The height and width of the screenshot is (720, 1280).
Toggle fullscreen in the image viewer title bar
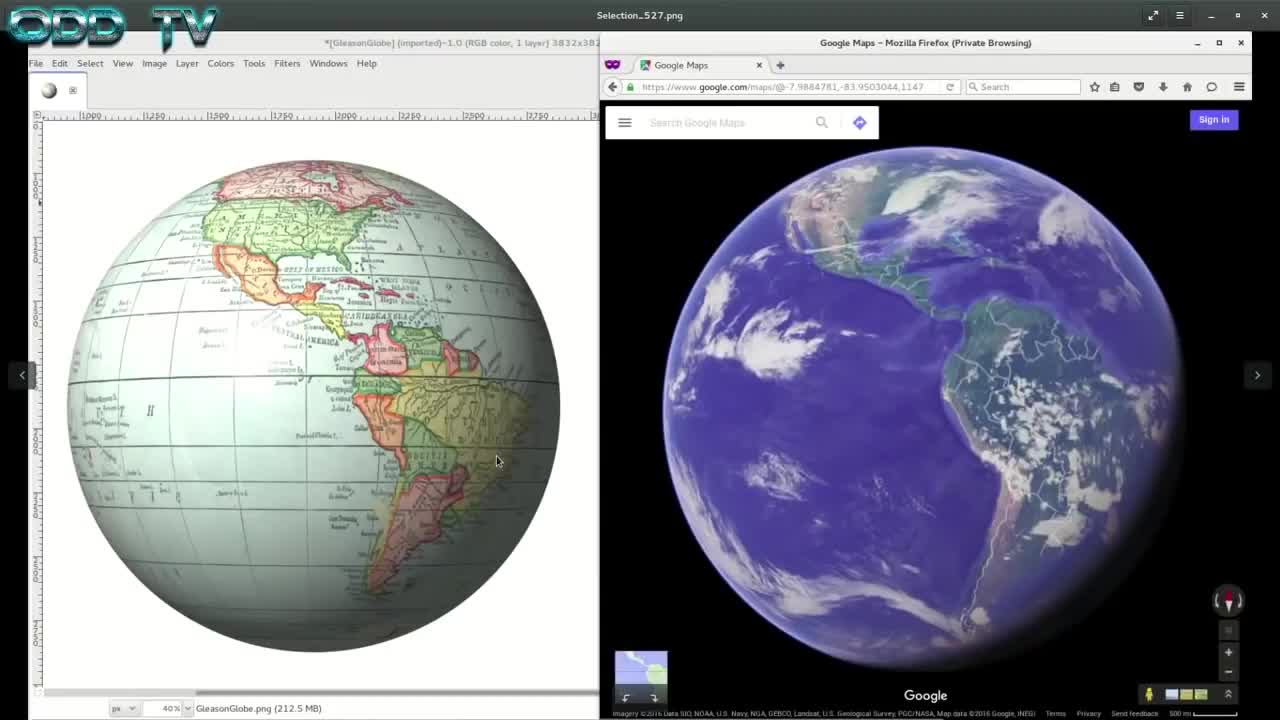[x=1153, y=15]
